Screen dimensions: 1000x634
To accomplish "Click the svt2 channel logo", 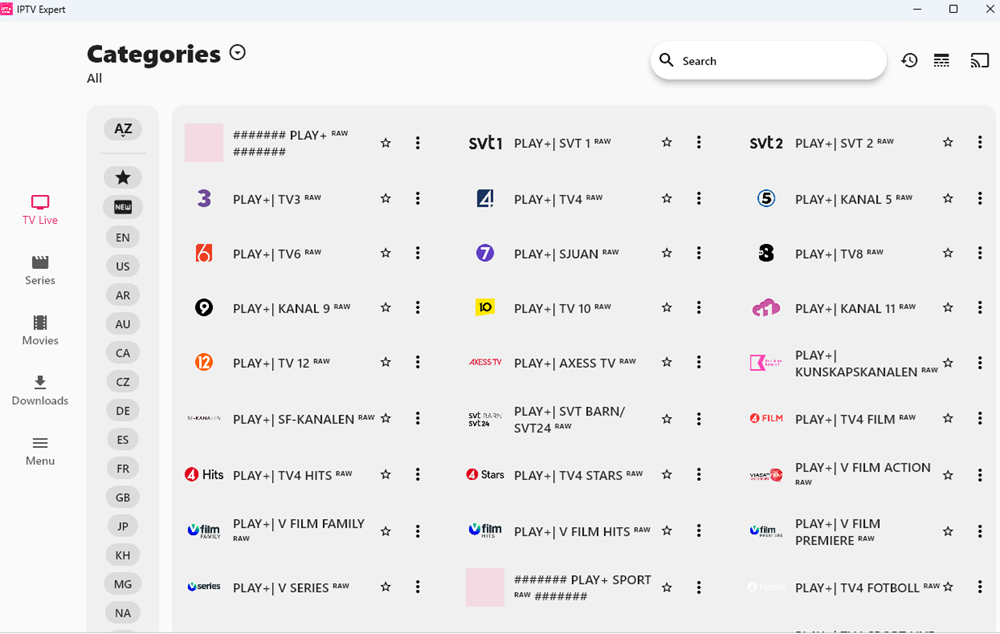I will pos(766,143).
